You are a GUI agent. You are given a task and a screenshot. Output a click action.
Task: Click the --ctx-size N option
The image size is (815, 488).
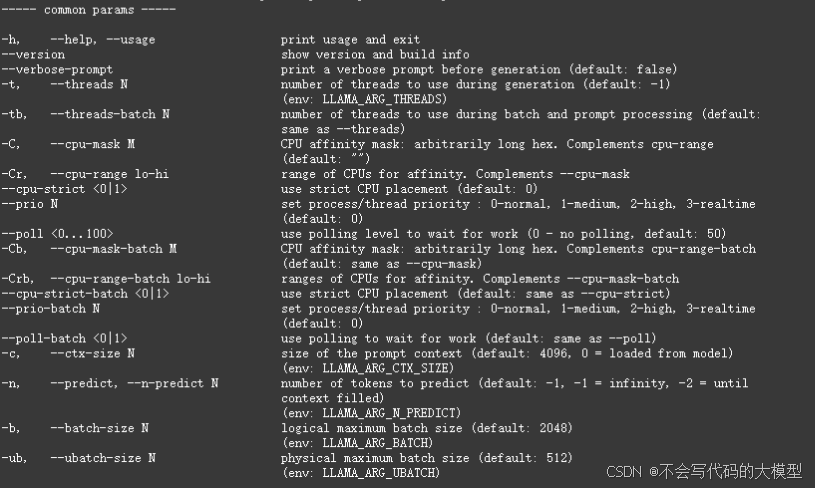pos(93,353)
